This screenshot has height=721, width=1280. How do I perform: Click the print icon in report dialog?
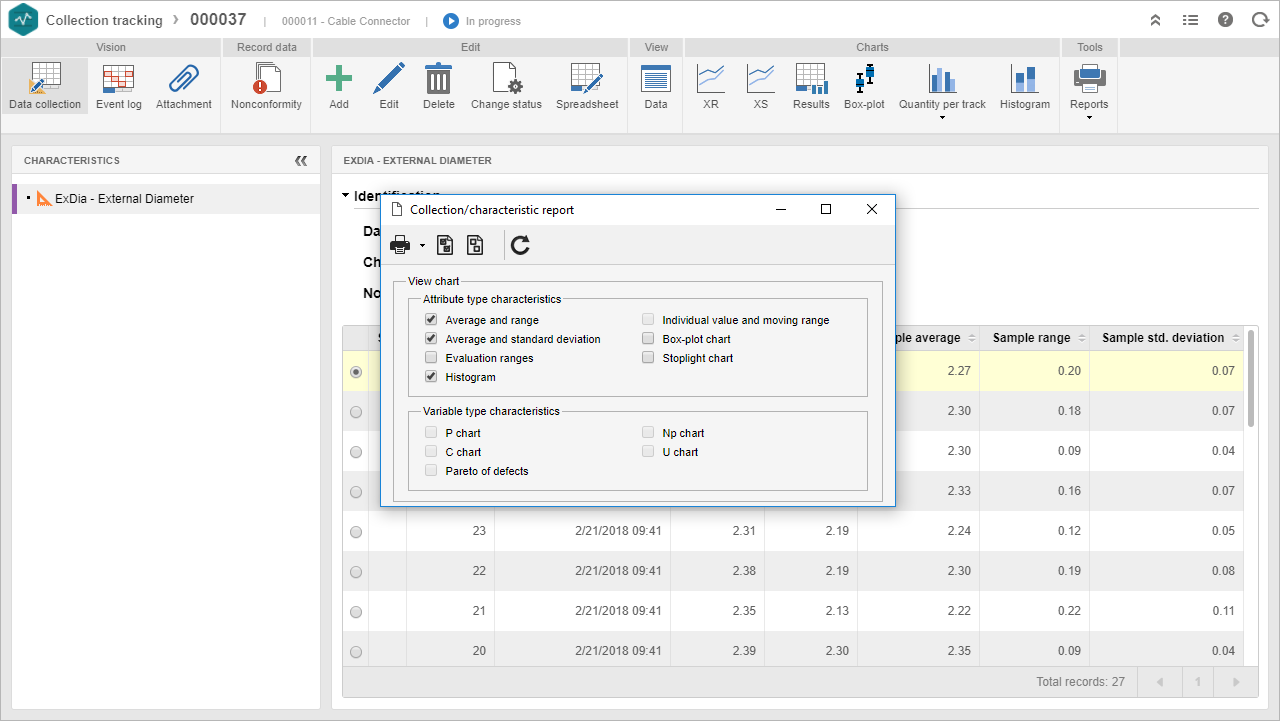click(x=400, y=245)
